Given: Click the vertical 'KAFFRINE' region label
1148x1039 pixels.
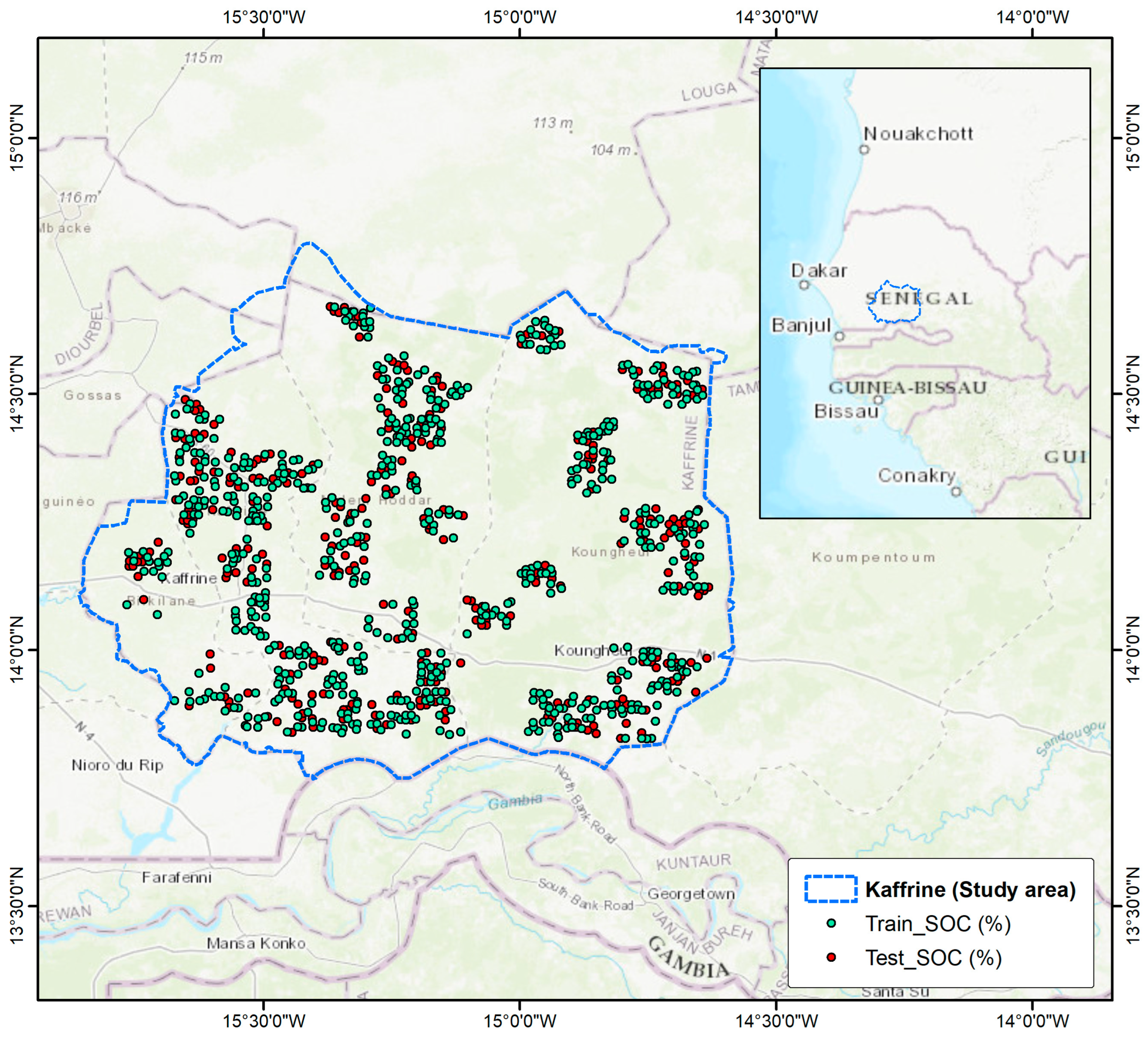Looking at the screenshot, I should 689,453.
